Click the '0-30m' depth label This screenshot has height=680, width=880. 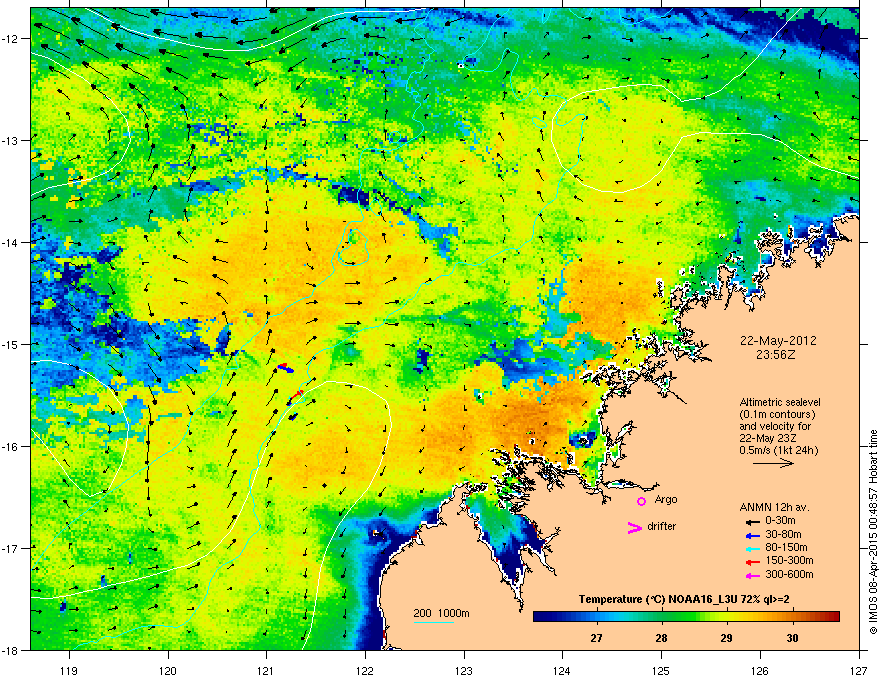point(780,521)
